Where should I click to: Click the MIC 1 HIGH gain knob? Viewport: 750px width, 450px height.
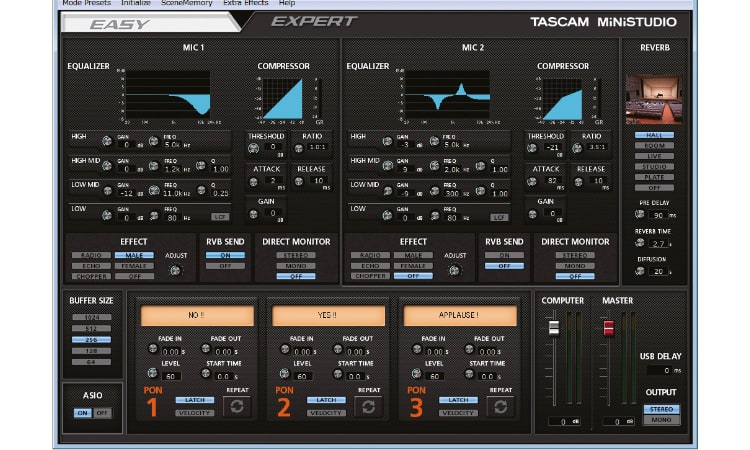tap(107, 141)
